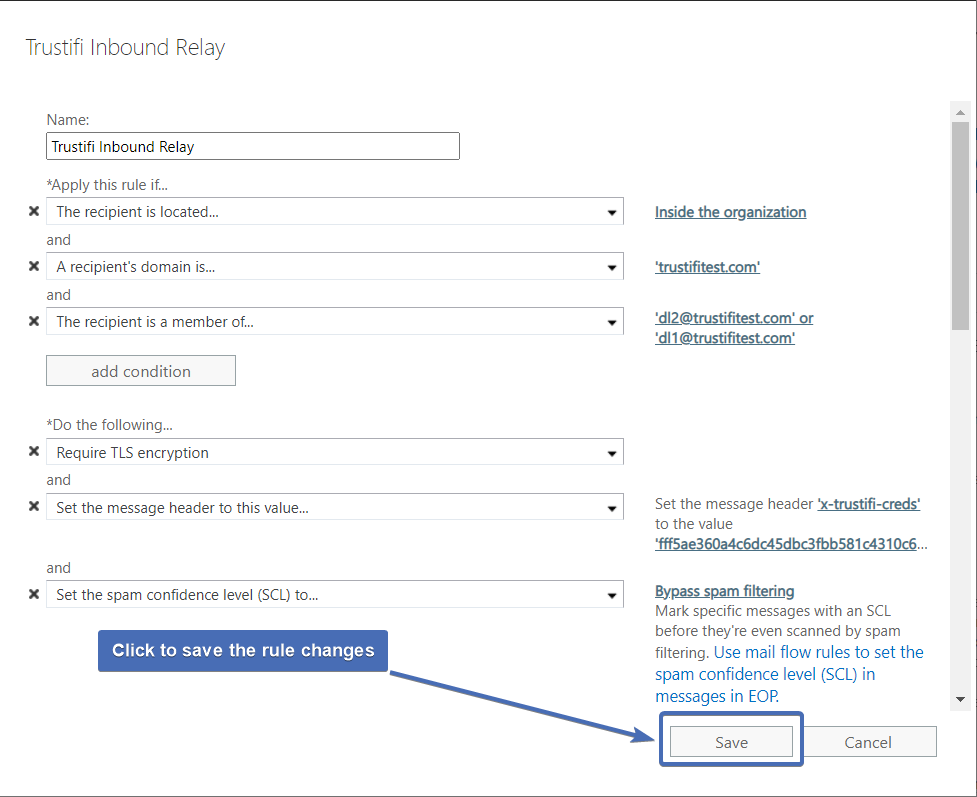
Task: Click the vertical scrollbar thumb
Action: (x=960, y=226)
